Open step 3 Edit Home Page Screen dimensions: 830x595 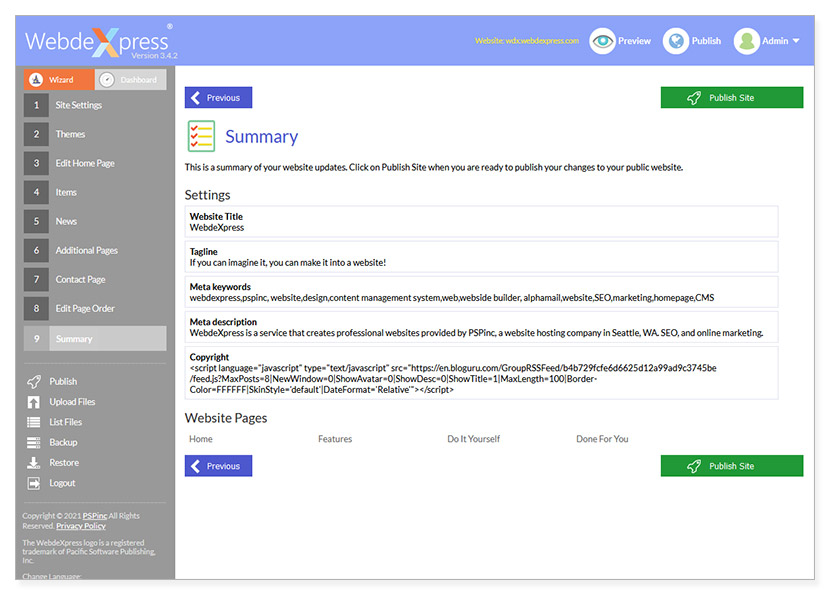95,163
